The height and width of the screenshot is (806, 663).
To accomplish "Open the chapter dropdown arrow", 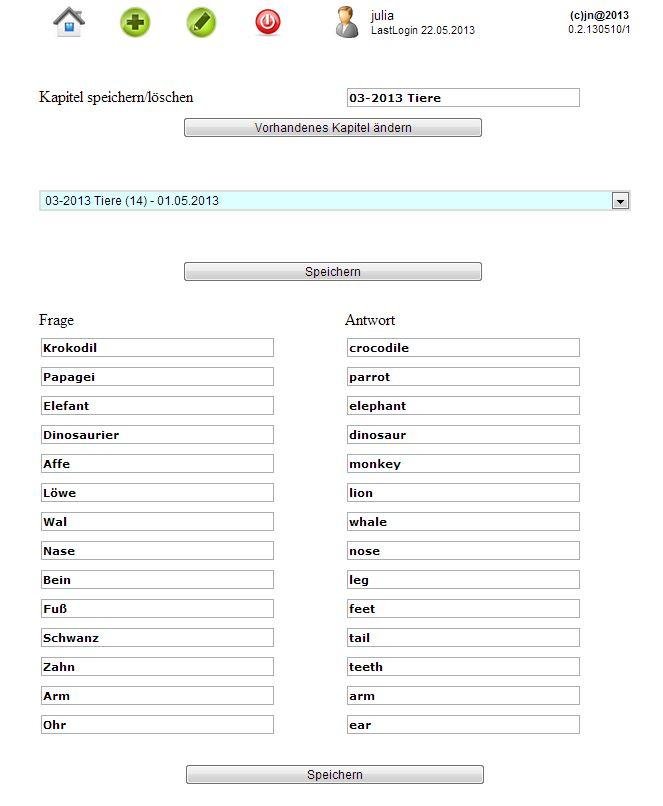I will [620, 201].
